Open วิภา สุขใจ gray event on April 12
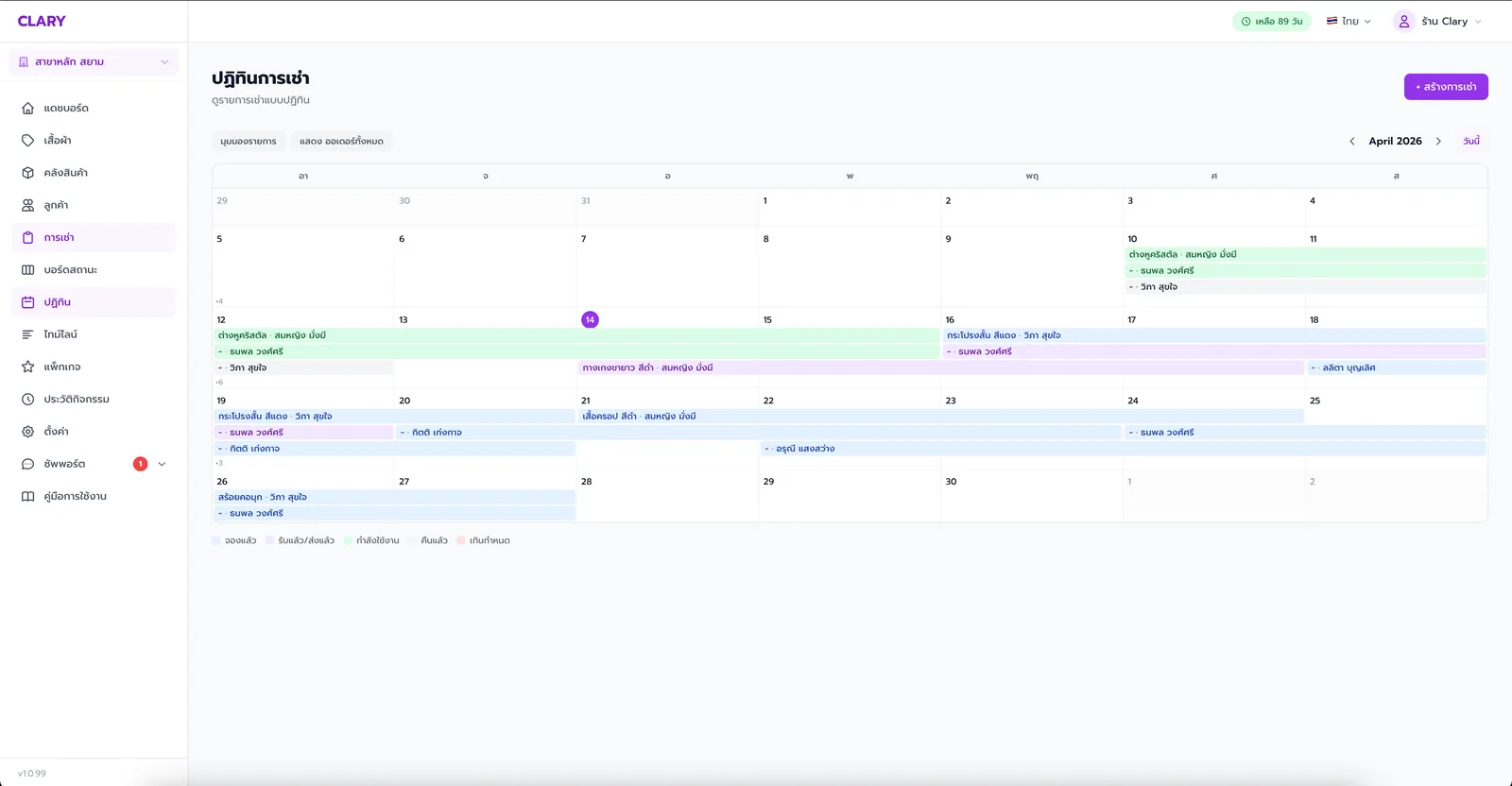 (x=303, y=367)
